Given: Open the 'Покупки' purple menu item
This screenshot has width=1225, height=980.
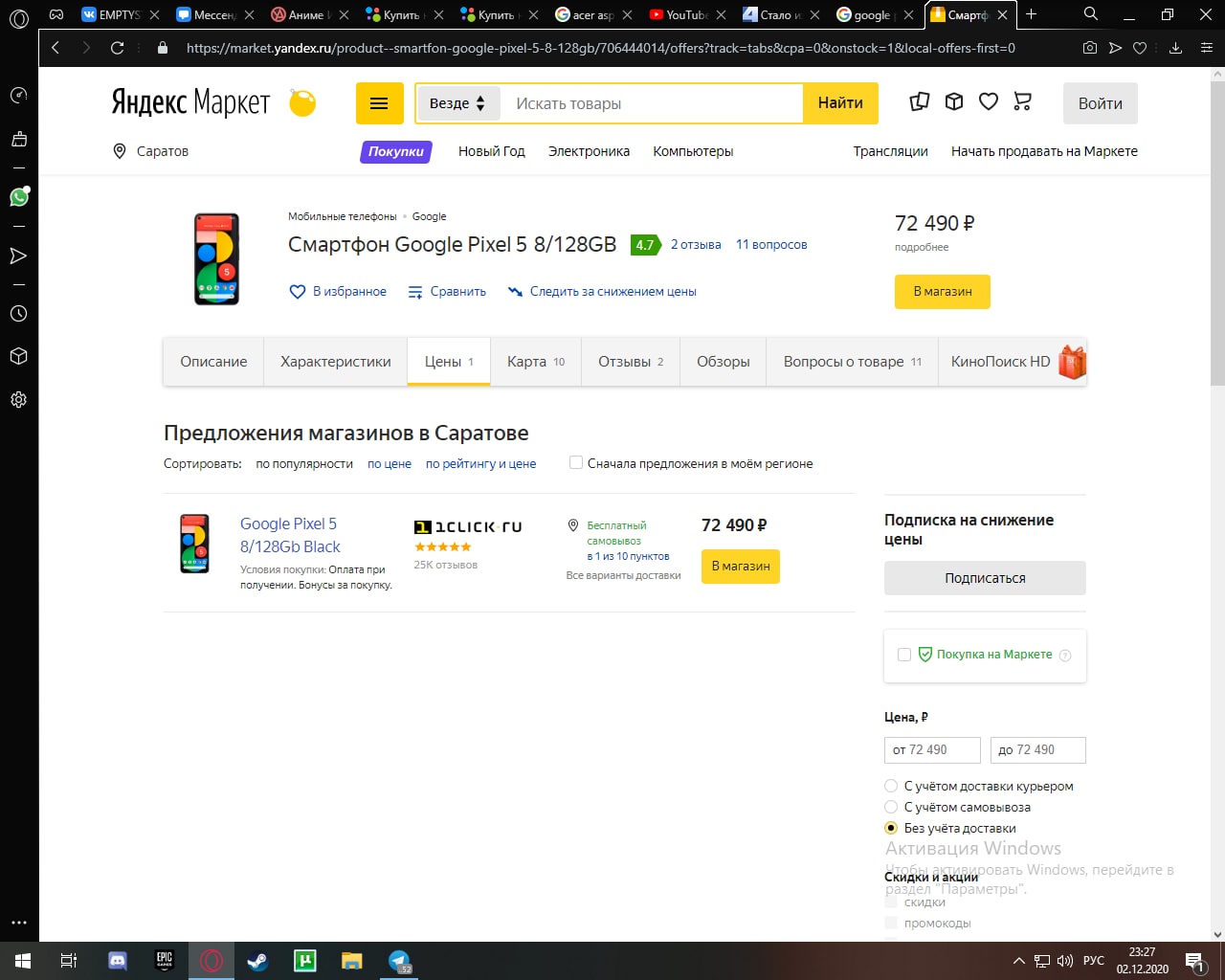Looking at the screenshot, I should coord(396,151).
